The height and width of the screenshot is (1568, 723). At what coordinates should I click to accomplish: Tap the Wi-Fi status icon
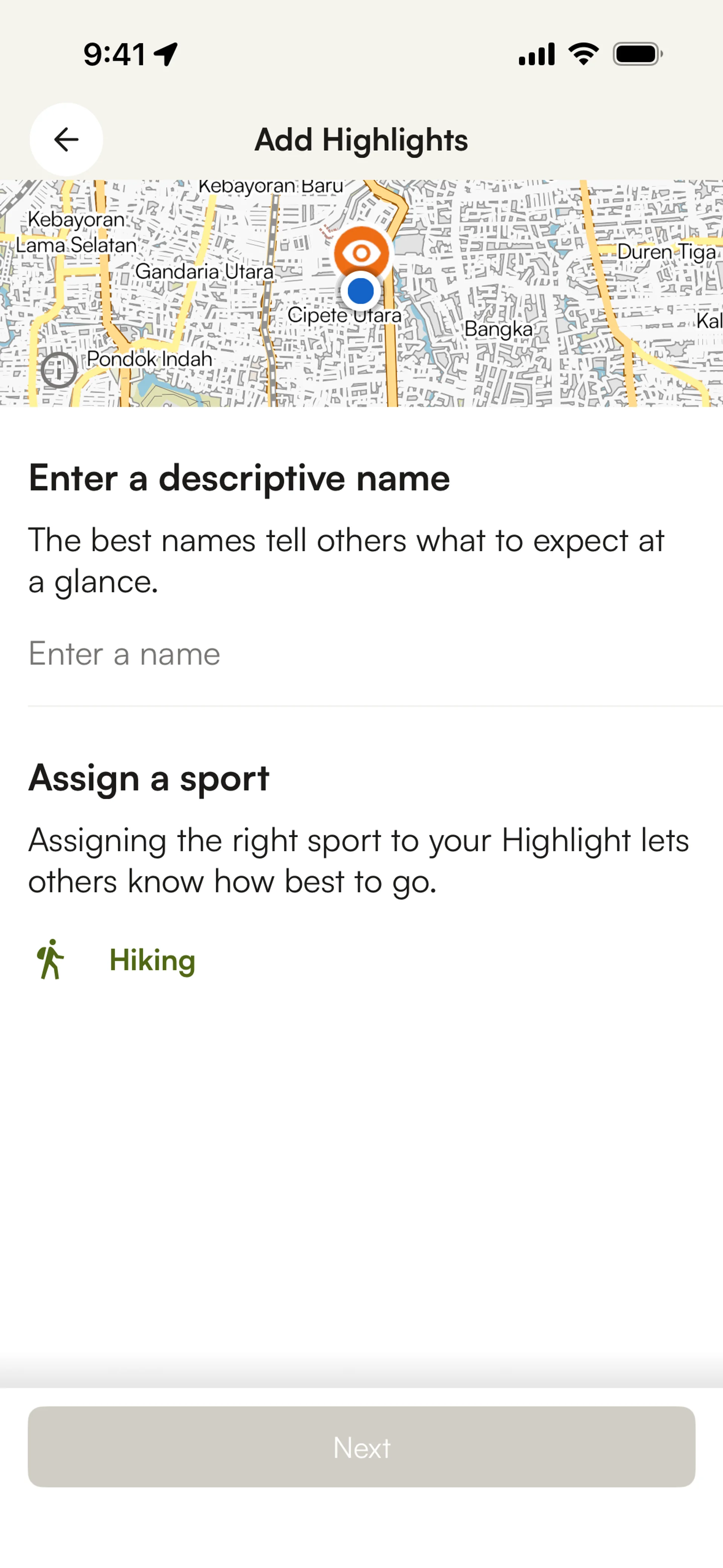tap(583, 54)
